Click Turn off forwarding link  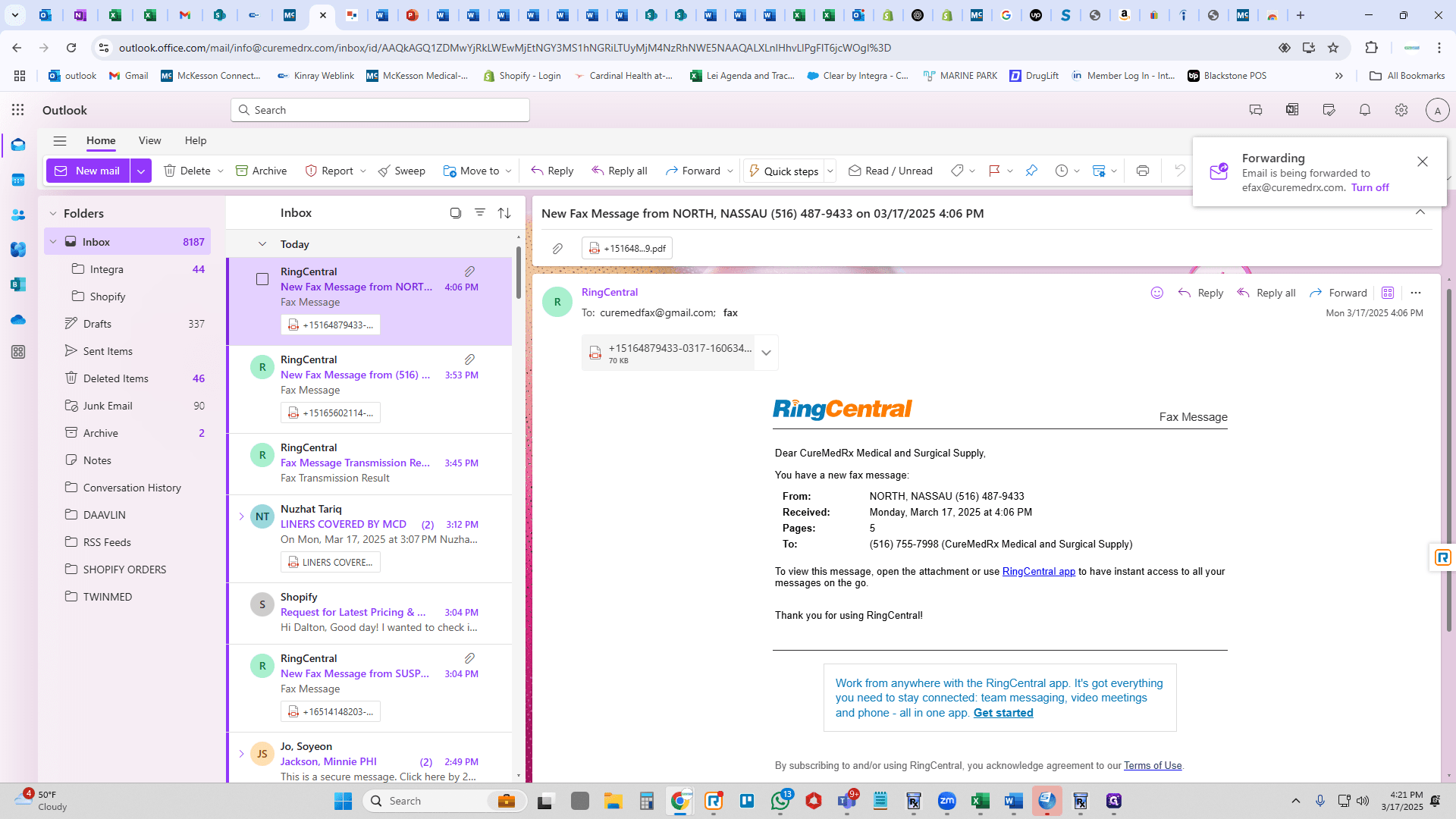click(x=1370, y=187)
